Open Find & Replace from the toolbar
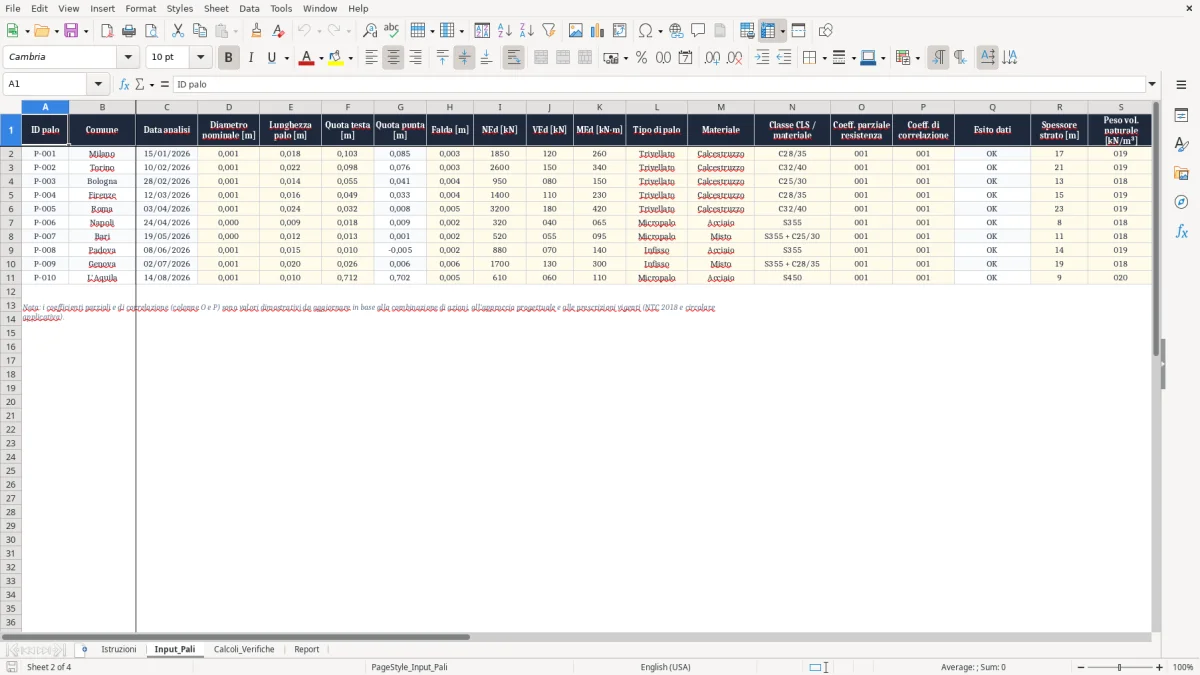This screenshot has width=1200, height=675. pyautogui.click(x=370, y=31)
